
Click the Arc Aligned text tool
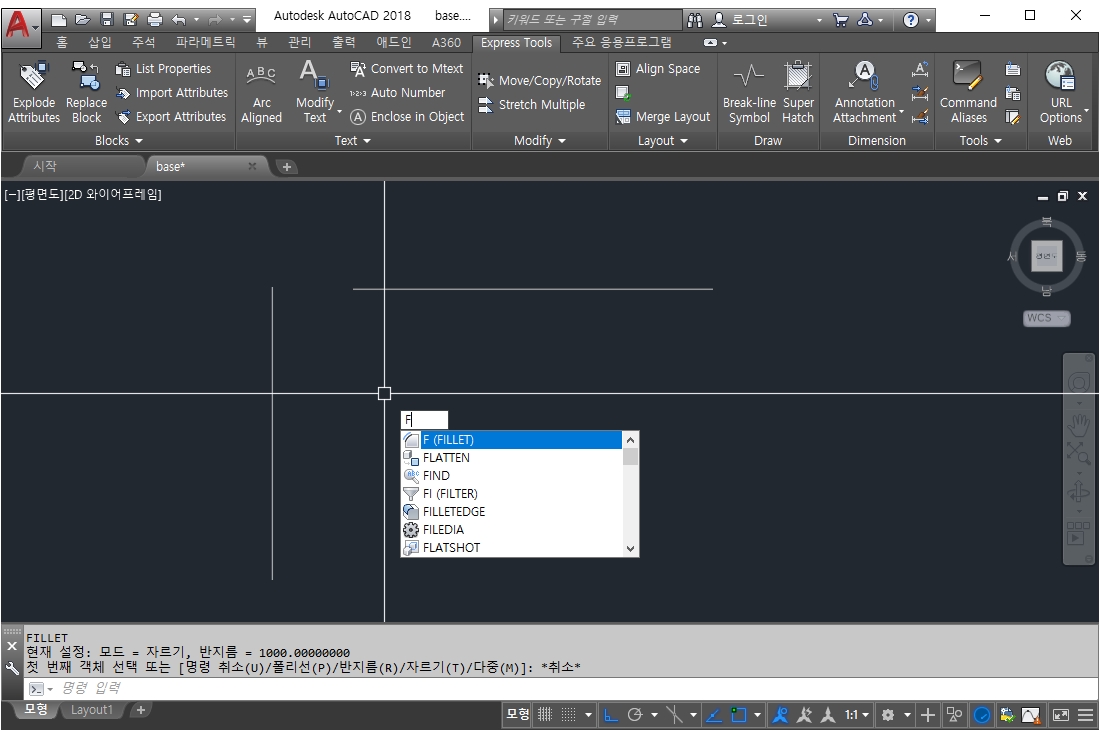click(261, 93)
